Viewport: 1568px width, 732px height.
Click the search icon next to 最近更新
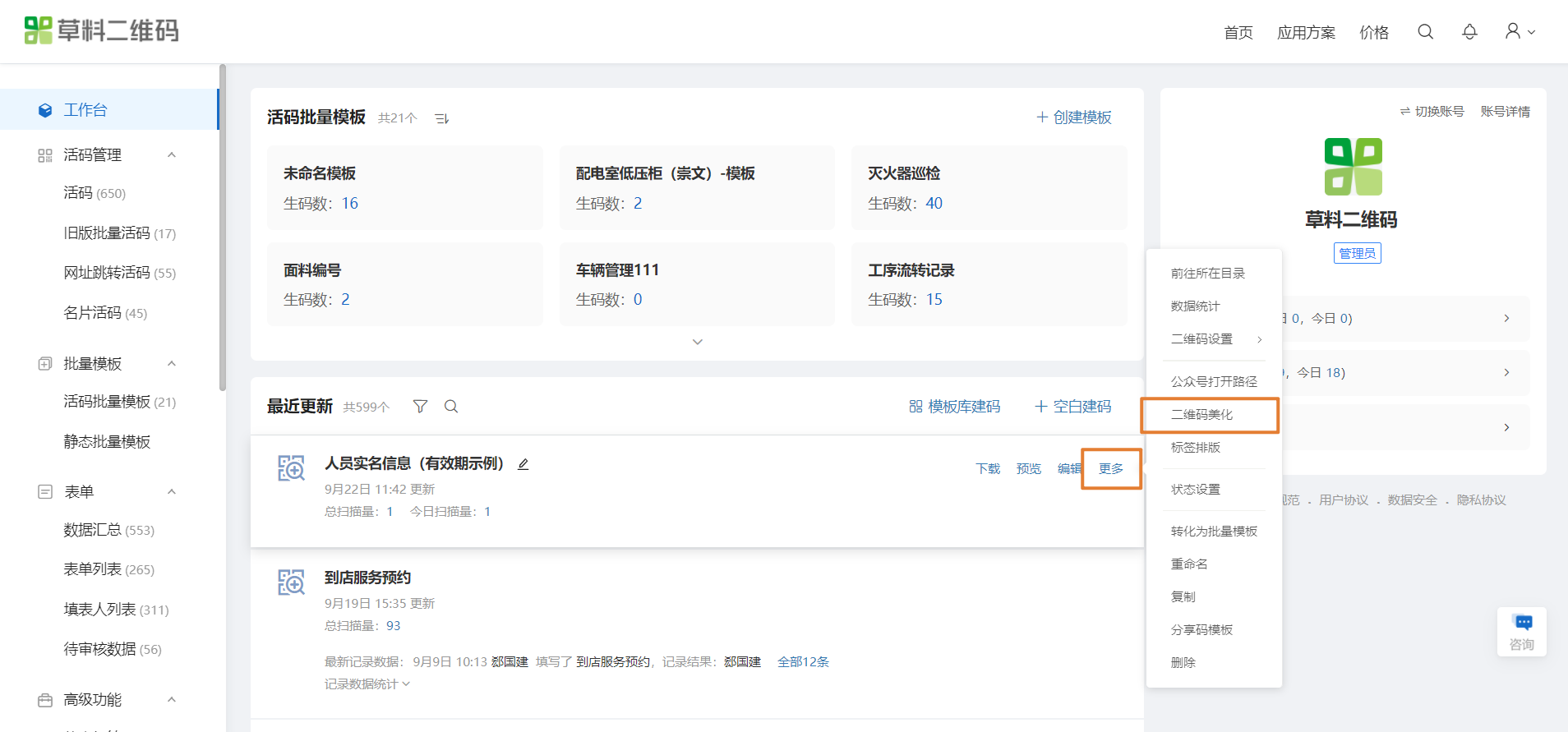(x=451, y=406)
